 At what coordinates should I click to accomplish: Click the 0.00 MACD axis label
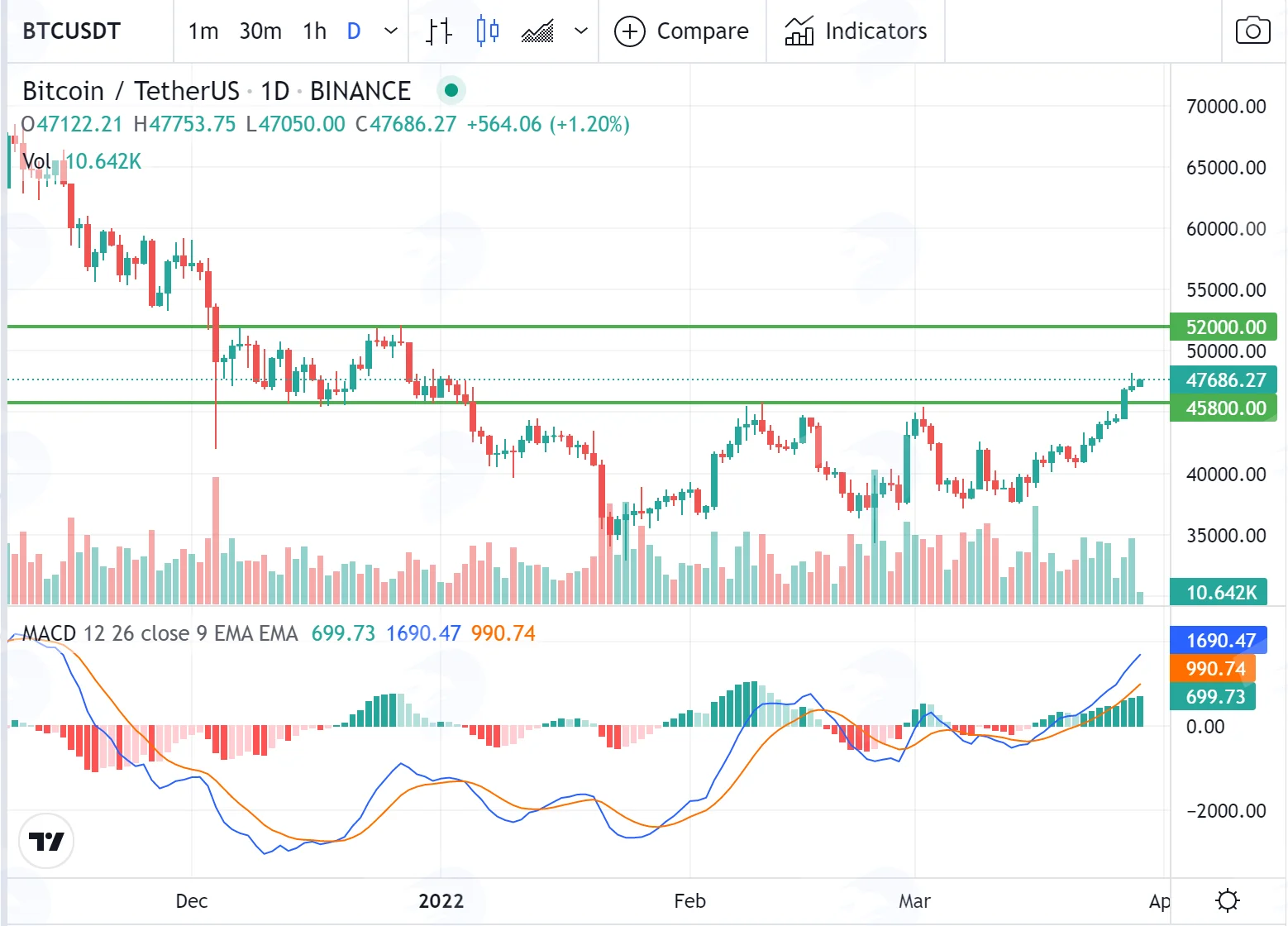pos(1205,727)
